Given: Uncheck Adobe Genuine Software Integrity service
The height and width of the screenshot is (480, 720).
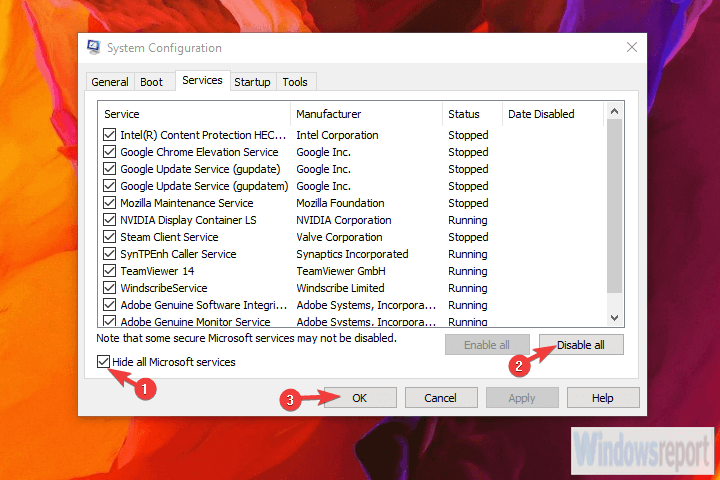Looking at the screenshot, I should point(109,305).
